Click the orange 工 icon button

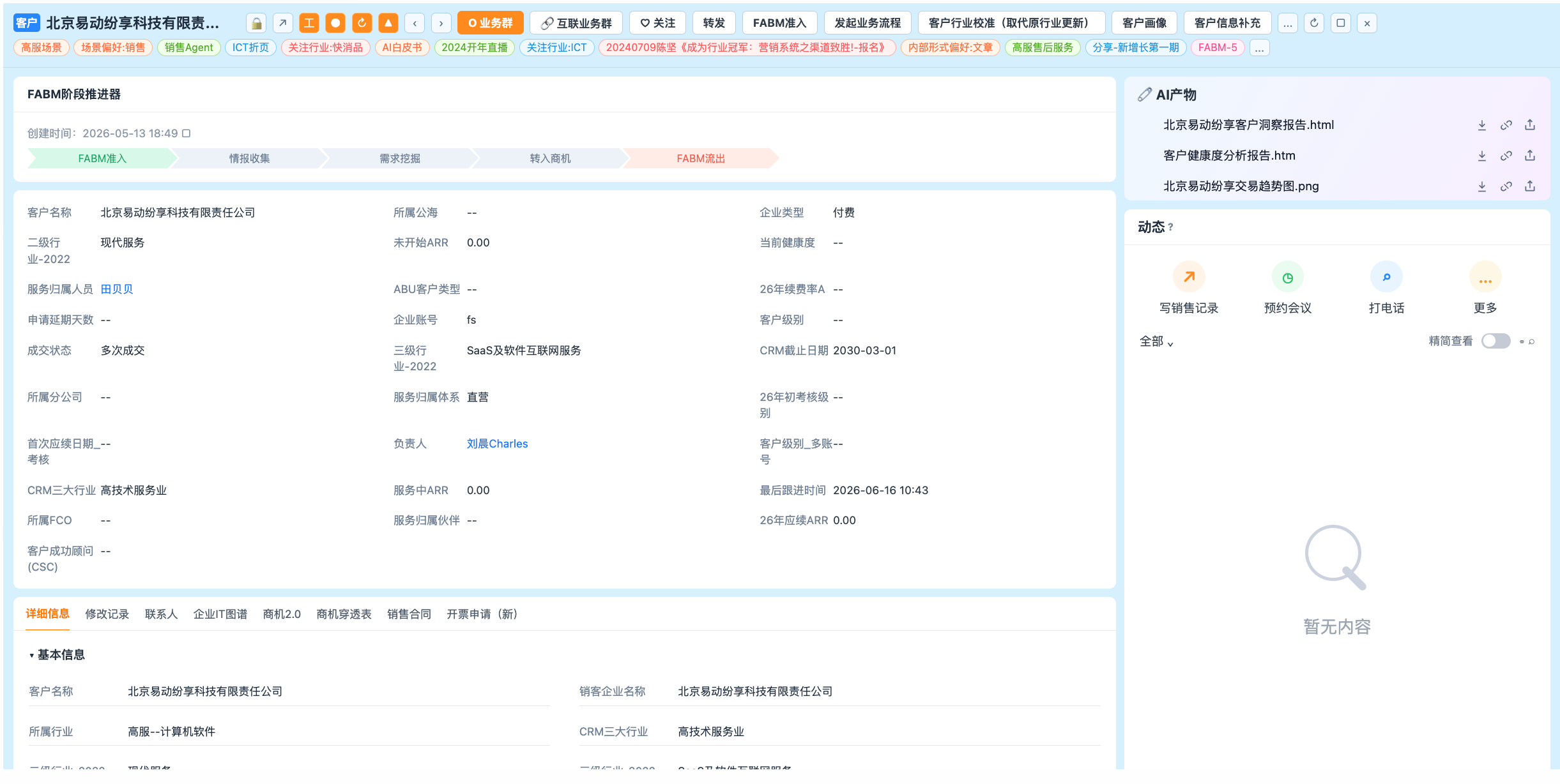point(309,24)
